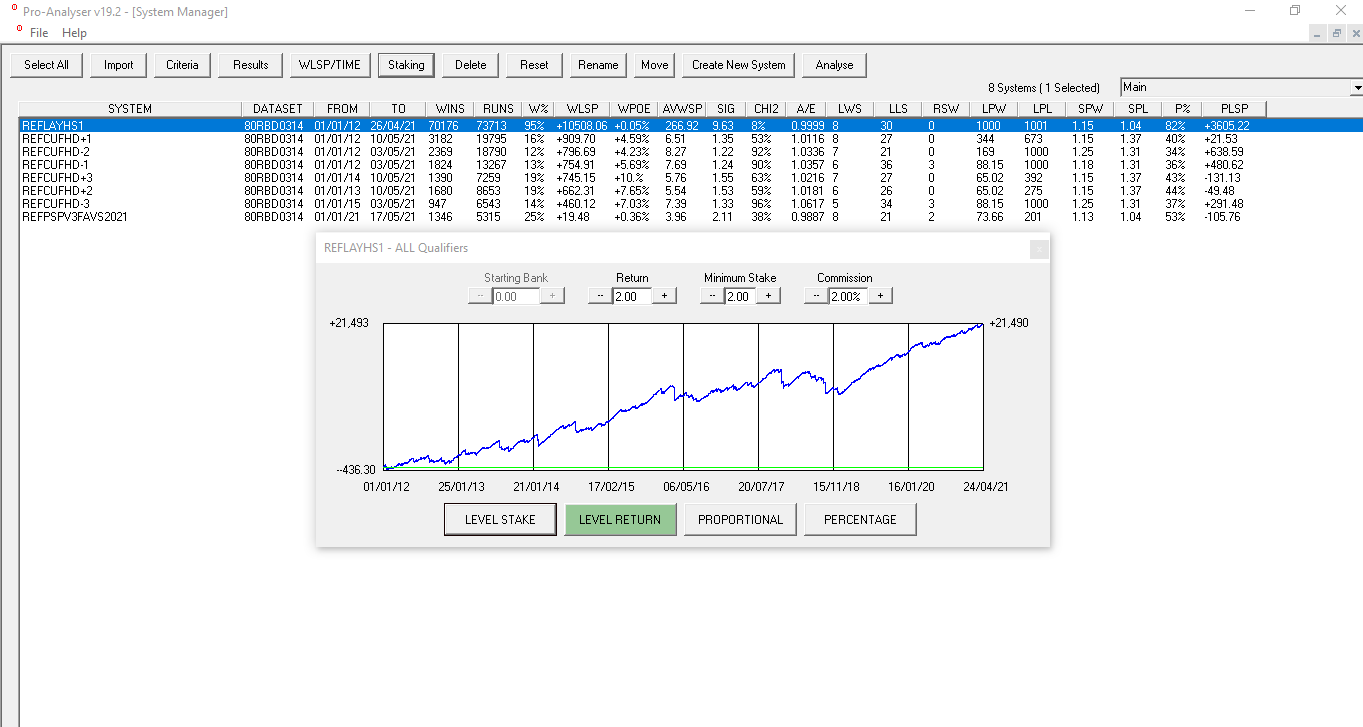
Task: Select the REFCUFHD+1 system row
Action: 57,139
